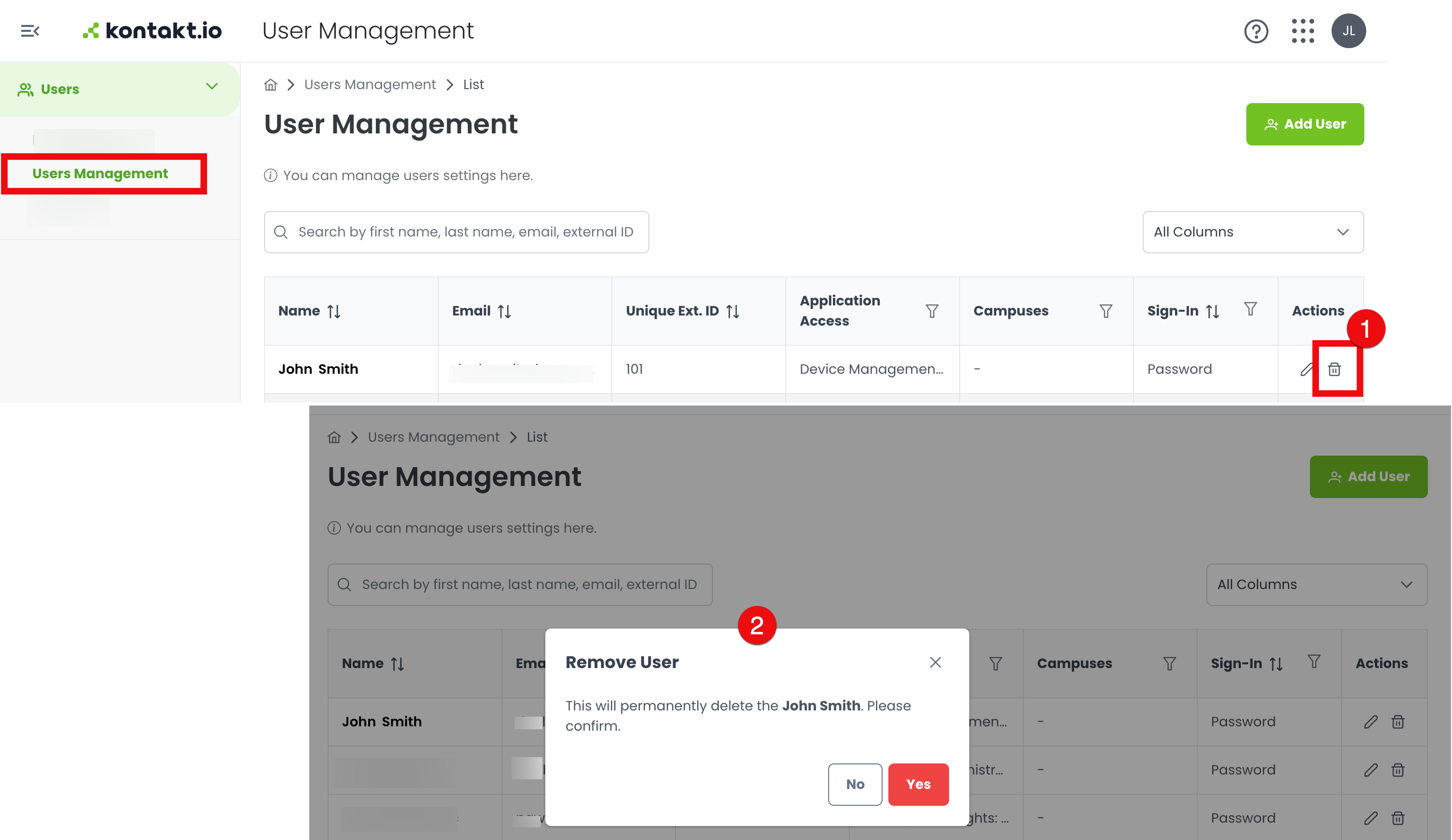Open the Campuses column filter icon
Screen dimensions: 1452x840
1106,311
